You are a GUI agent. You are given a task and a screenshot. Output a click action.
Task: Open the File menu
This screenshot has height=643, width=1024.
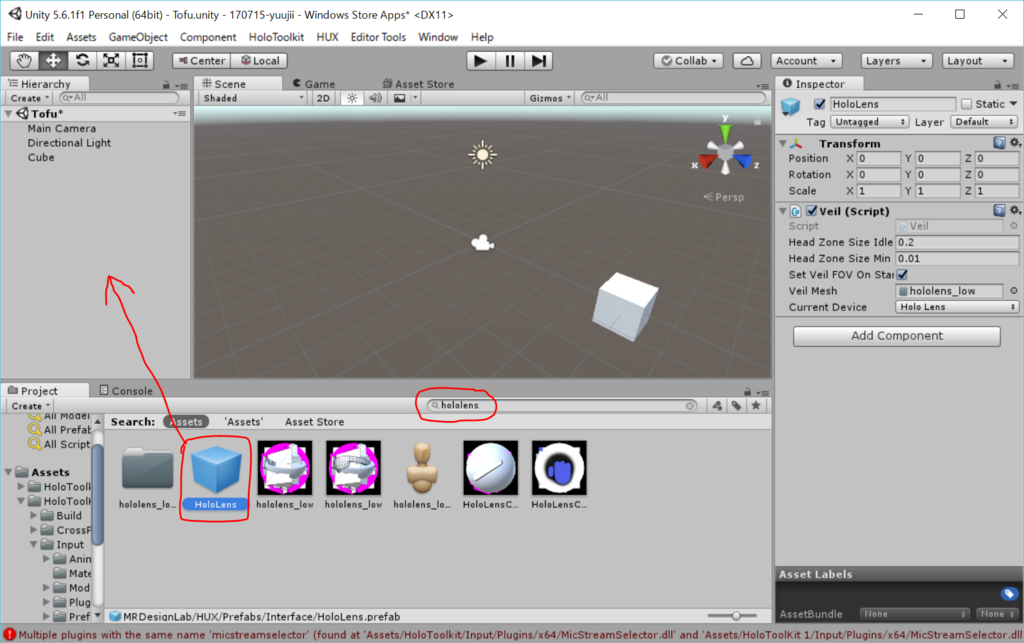tap(15, 37)
